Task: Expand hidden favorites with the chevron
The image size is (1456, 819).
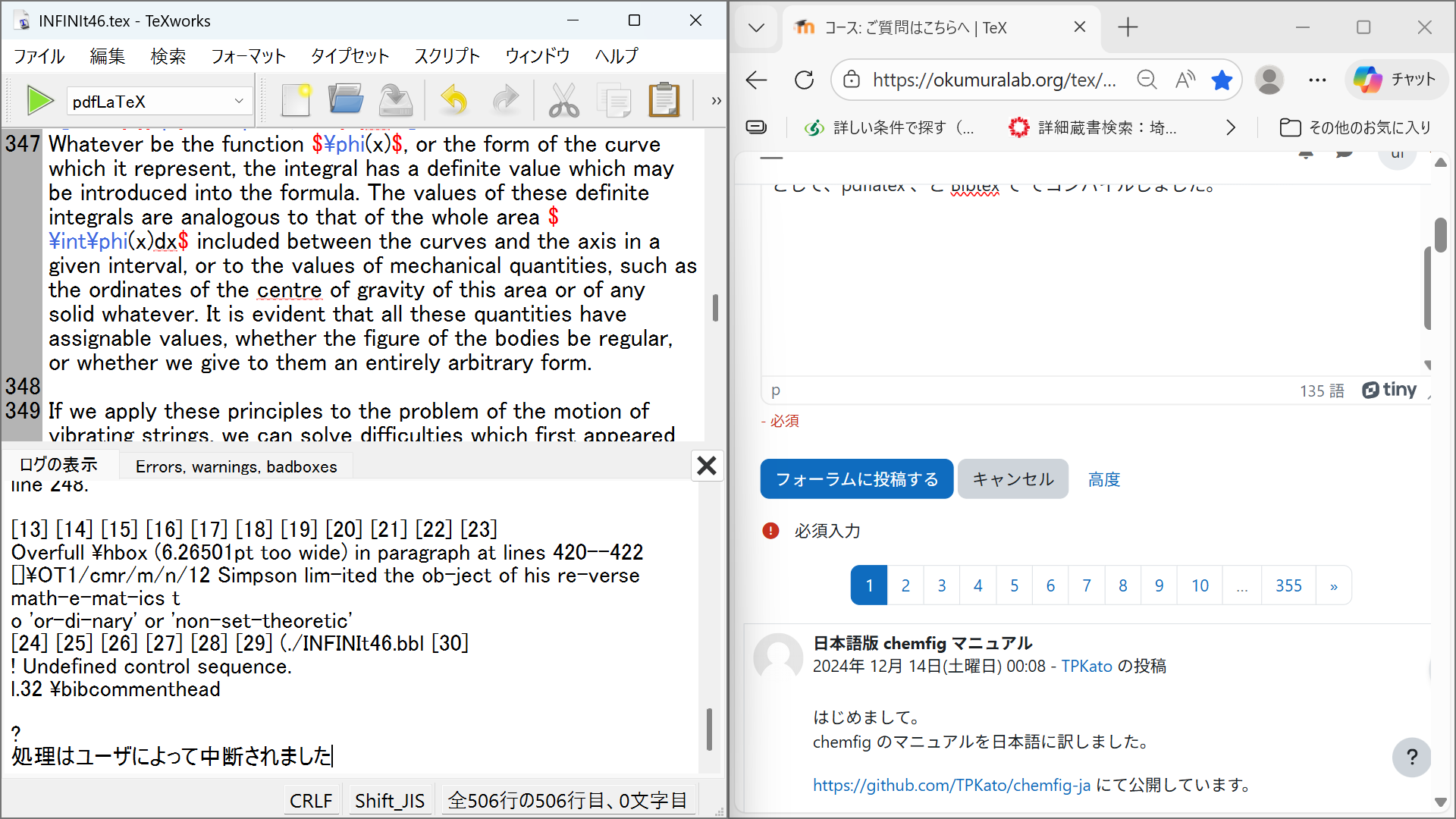Action: click(x=1230, y=127)
